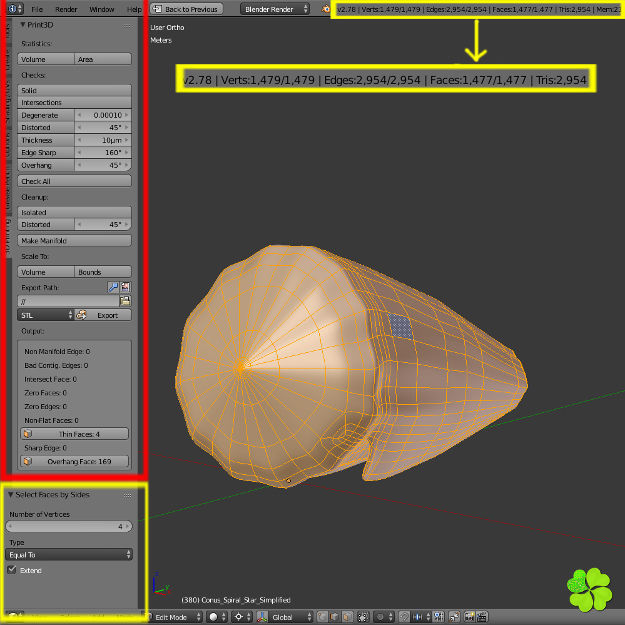Click the OpenGL render animation clapper icon
The height and width of the screenshot is (625, 625).
coord(482,617)
